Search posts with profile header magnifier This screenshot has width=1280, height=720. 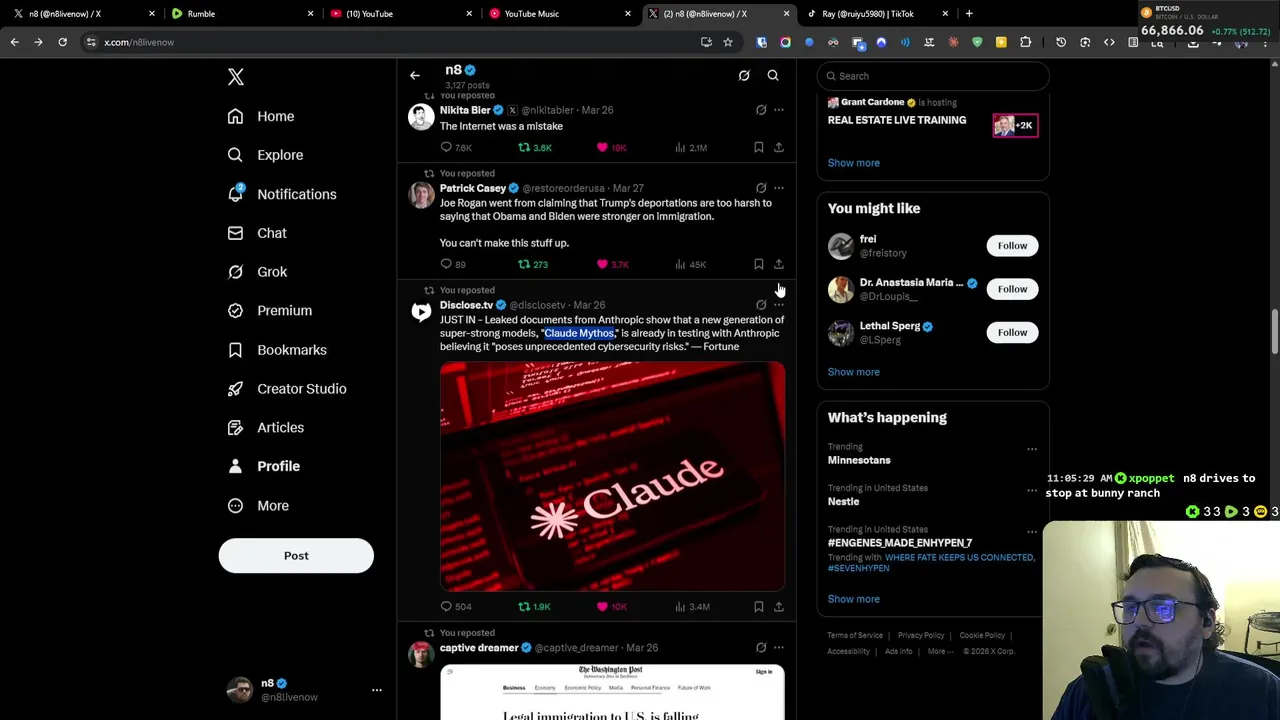(x=773, y=75)
